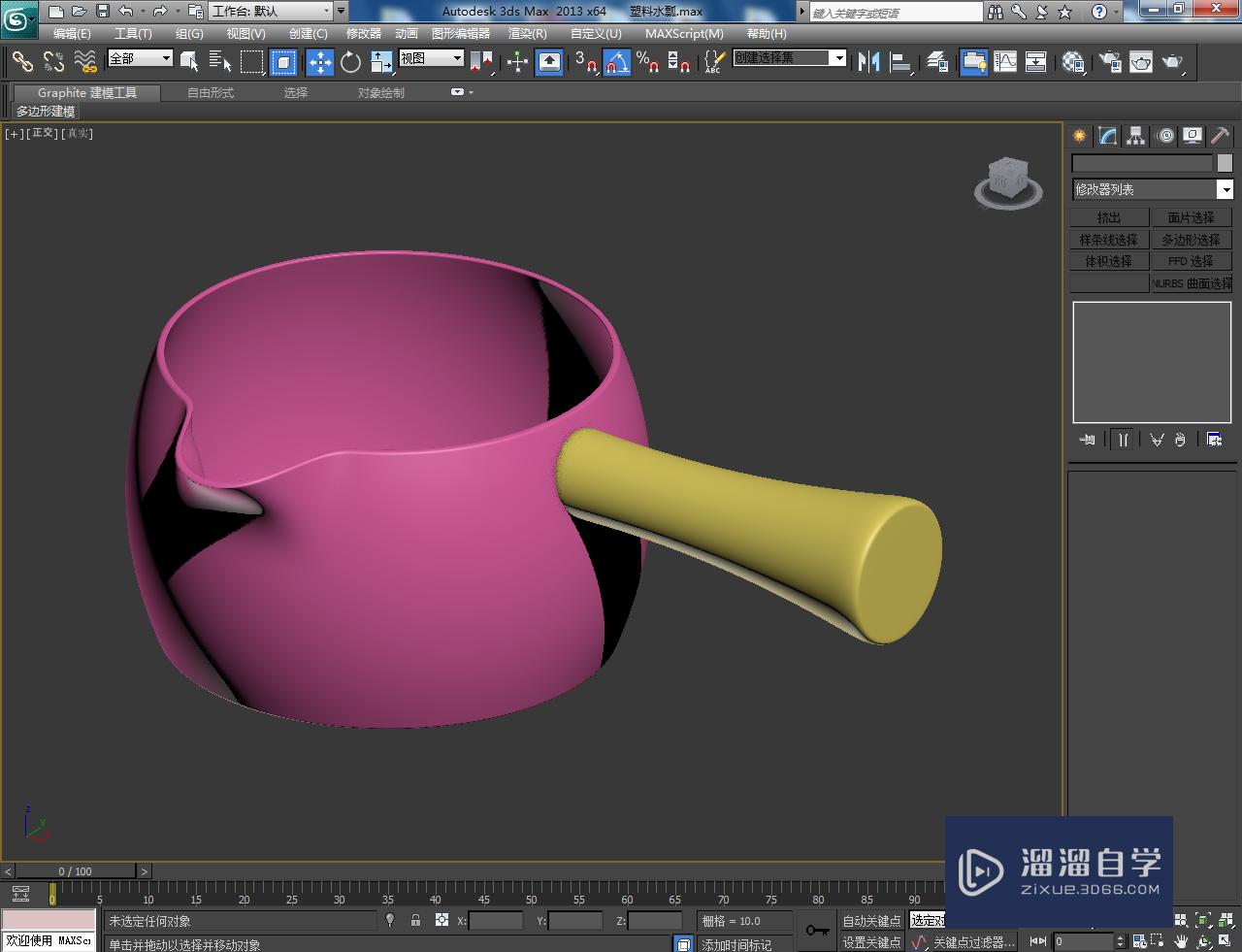
Task: Open the selection filter '全部' dropdown
Action: tap(140, 58)
